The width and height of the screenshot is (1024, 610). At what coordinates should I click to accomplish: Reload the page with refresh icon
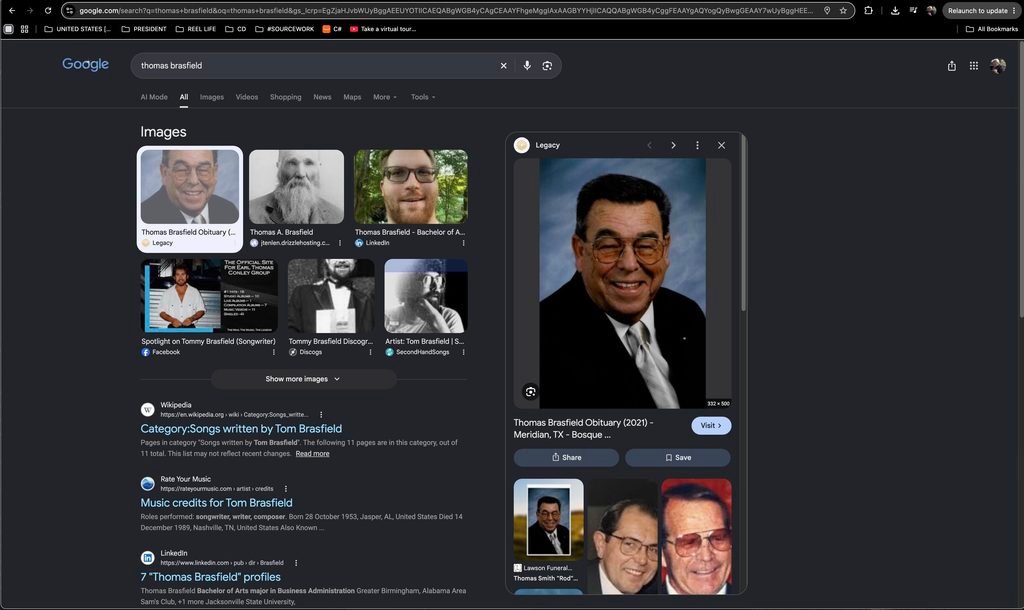tap(48, 10)
